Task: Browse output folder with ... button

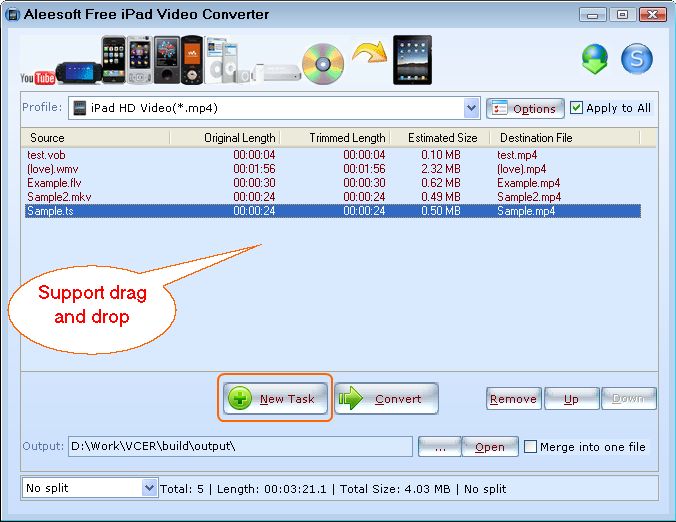Action: pyautogui.click(x=440, y=447)
